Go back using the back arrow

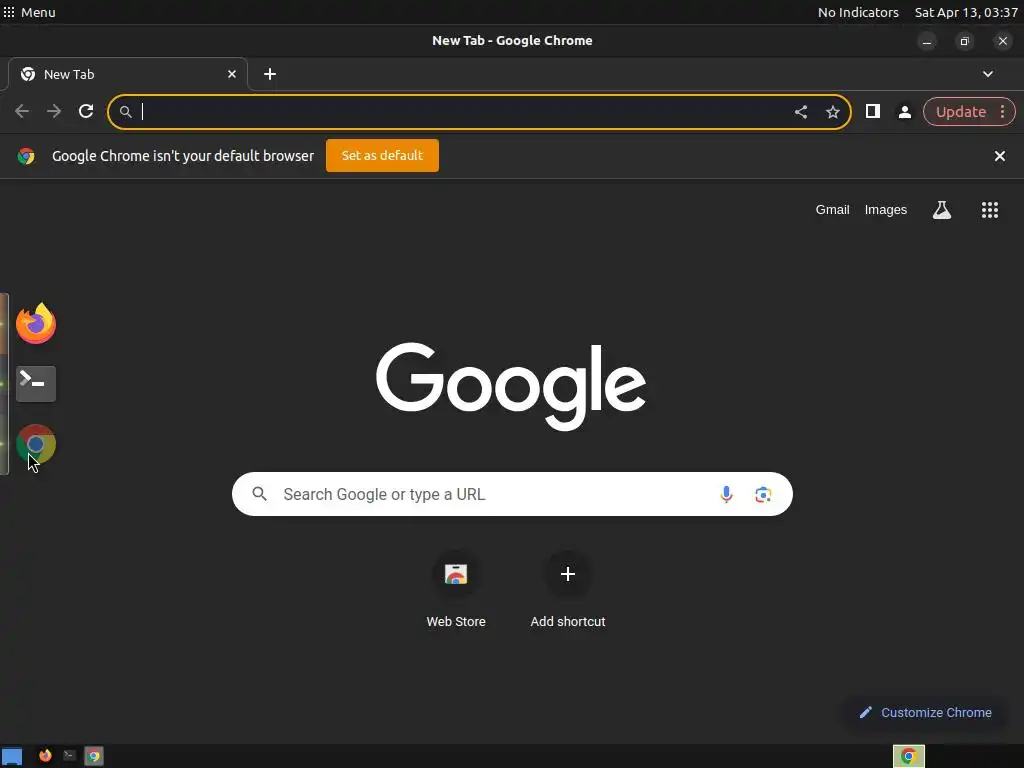pyautogui.click(x=22, y=112)
